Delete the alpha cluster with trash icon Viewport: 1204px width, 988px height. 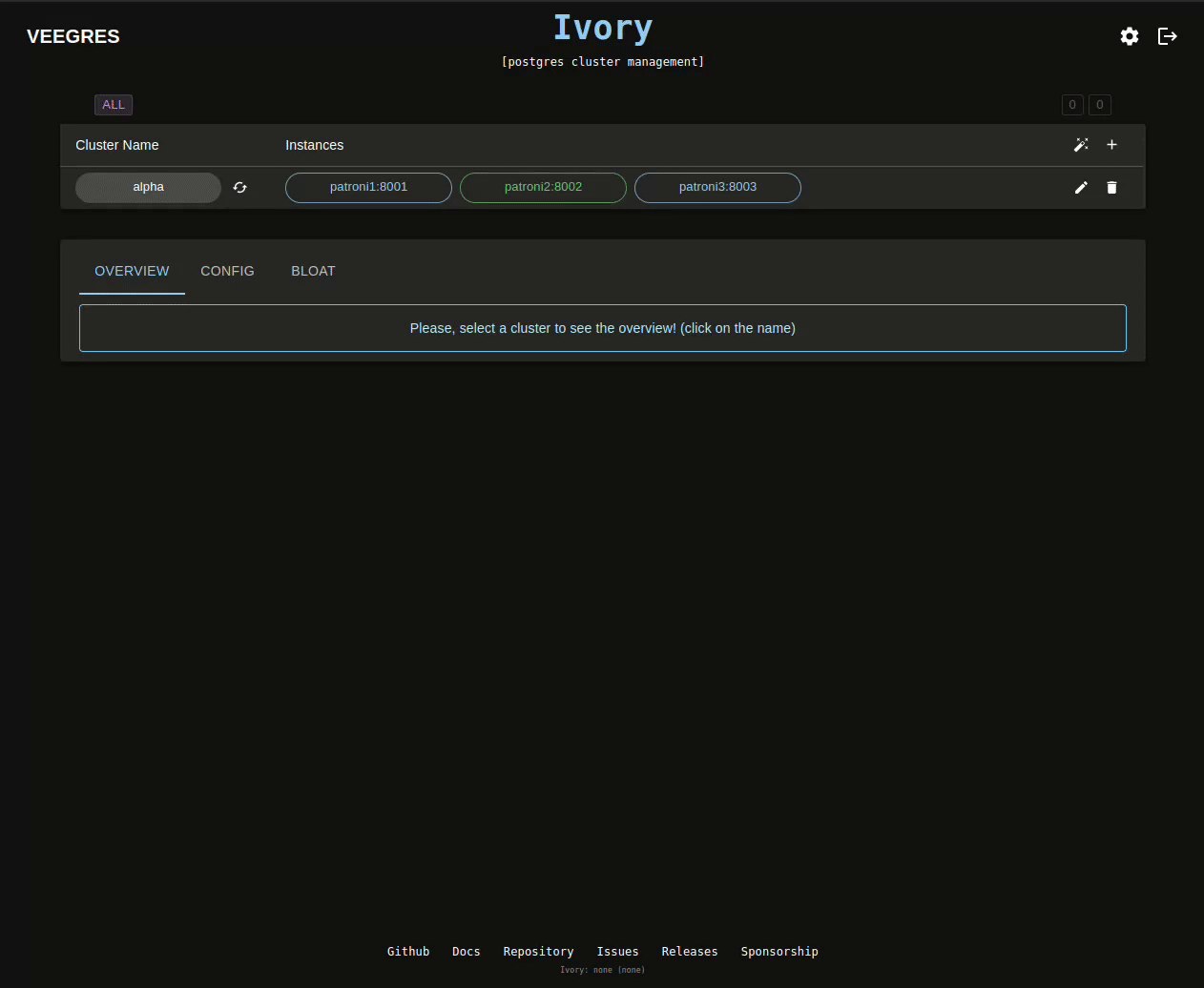1111,188
